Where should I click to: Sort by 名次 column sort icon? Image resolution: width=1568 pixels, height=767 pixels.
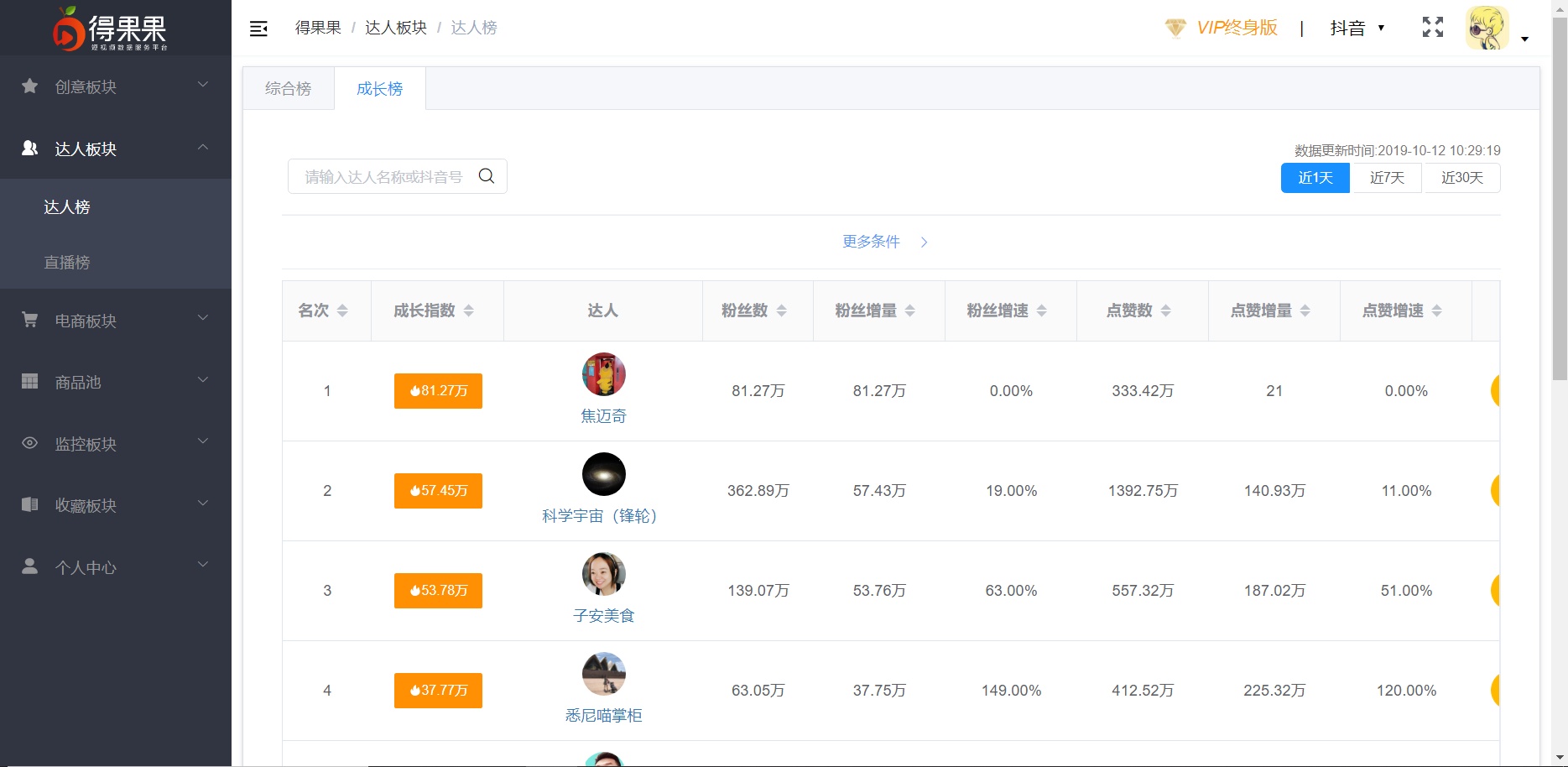click(x=342, y=310)
